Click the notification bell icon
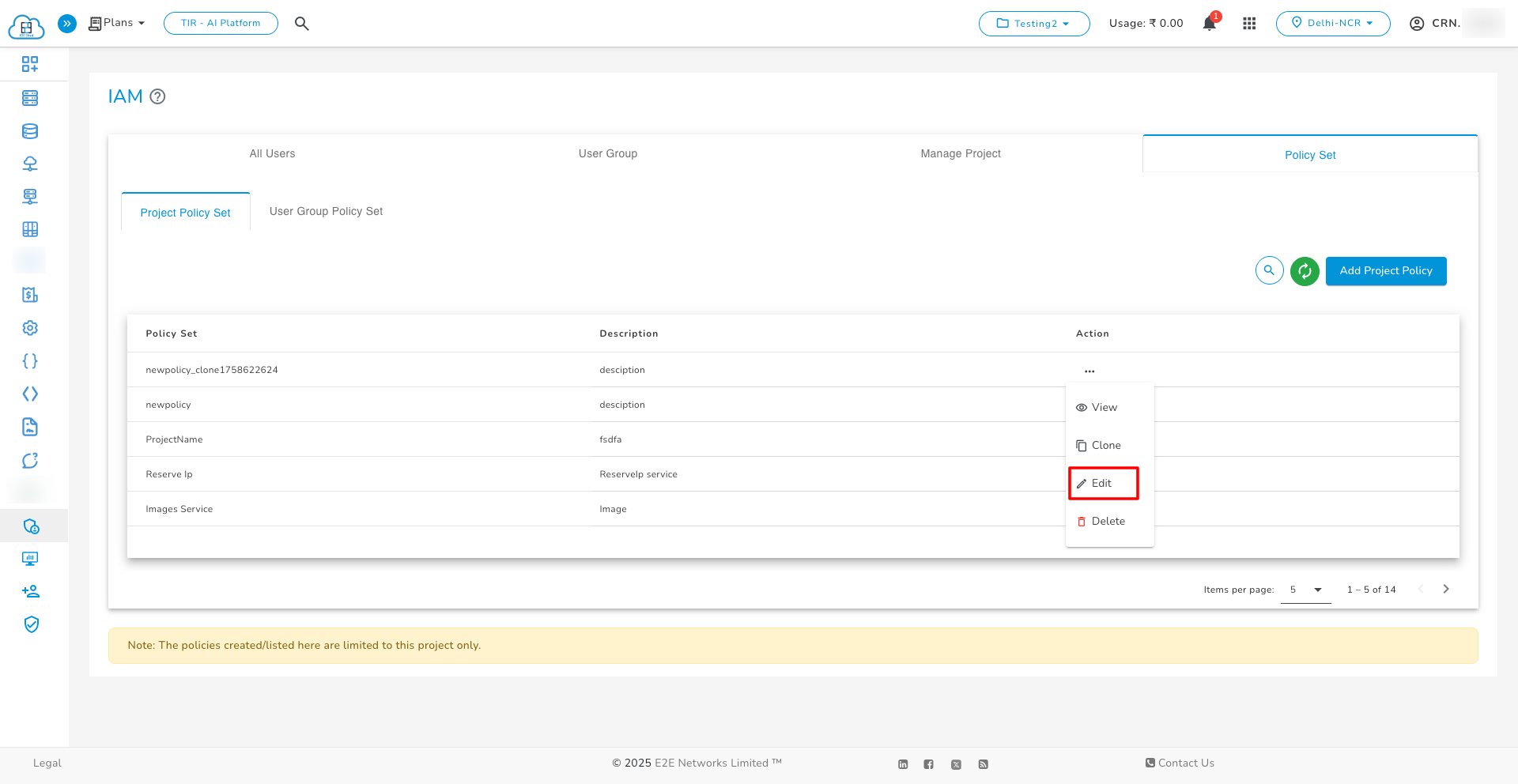1518x784 pixels. coord(1209,24)
